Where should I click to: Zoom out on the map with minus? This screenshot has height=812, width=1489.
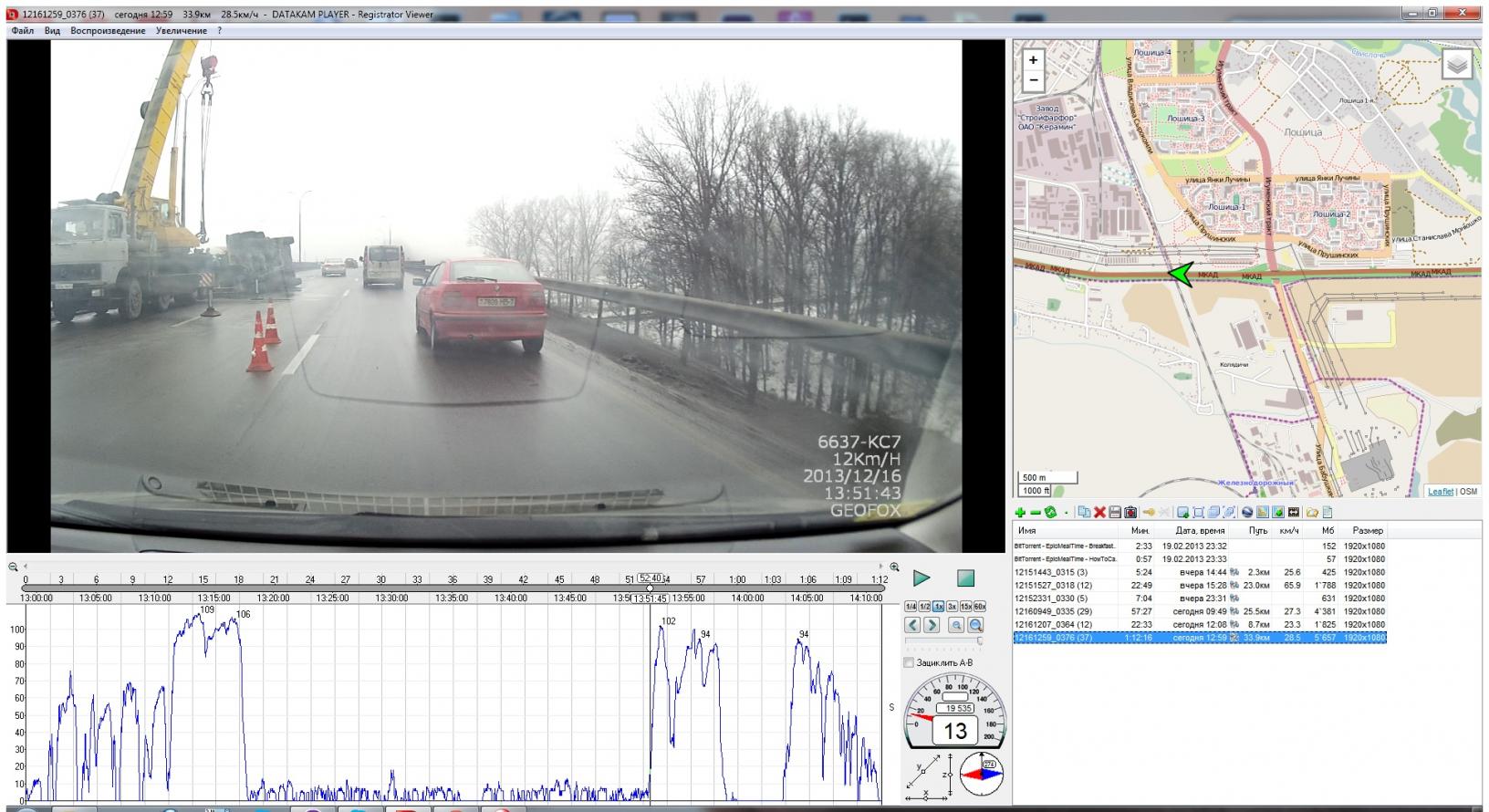pos(1033,79)
